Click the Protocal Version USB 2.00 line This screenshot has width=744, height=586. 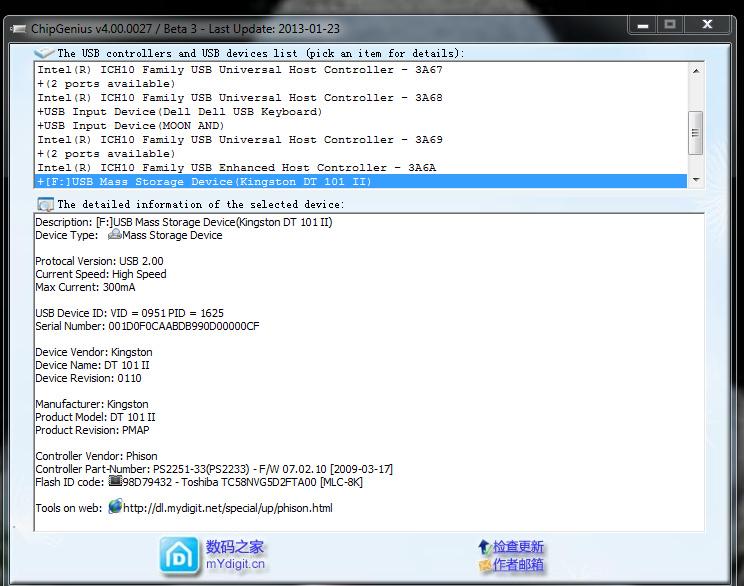click(99, 261)
